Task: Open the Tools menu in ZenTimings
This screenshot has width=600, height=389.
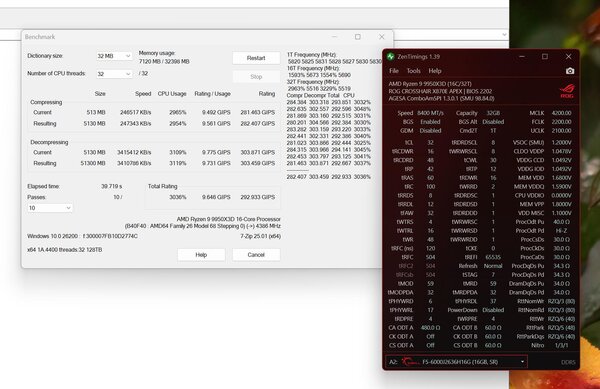Action: pyautogui.click(x=413, y=71)
